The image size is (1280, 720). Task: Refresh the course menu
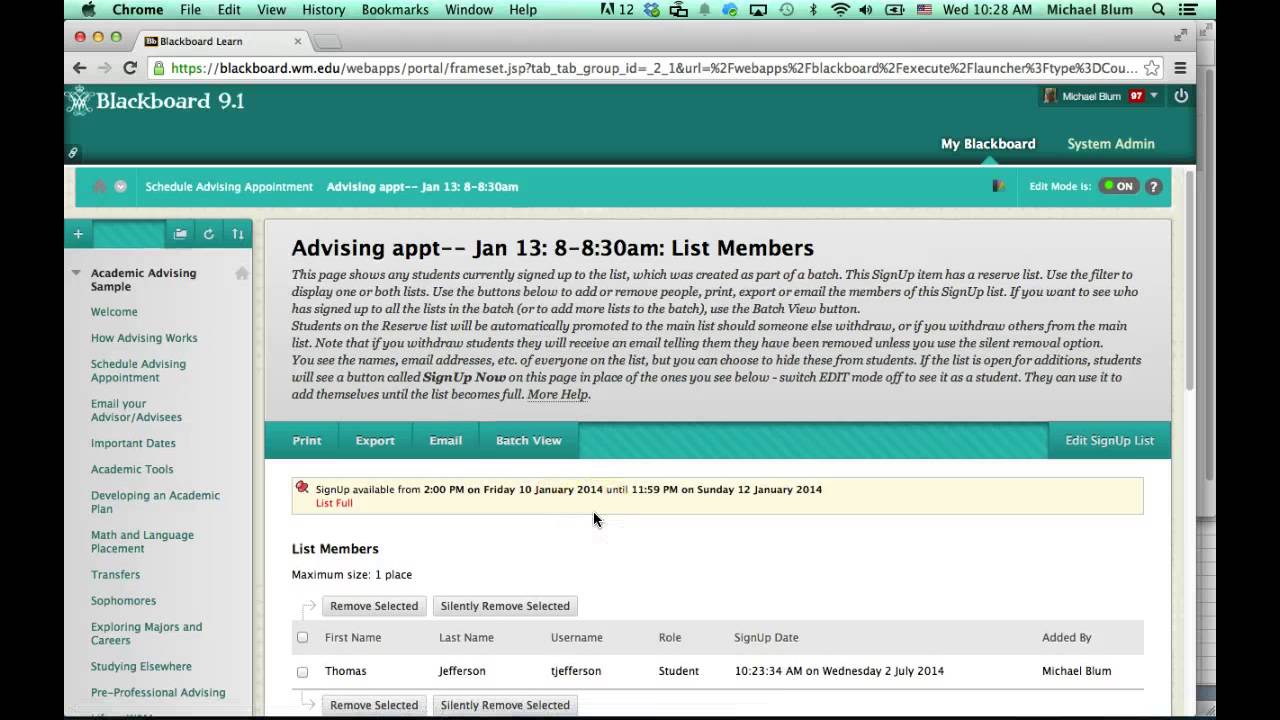[x=209, y=234]
